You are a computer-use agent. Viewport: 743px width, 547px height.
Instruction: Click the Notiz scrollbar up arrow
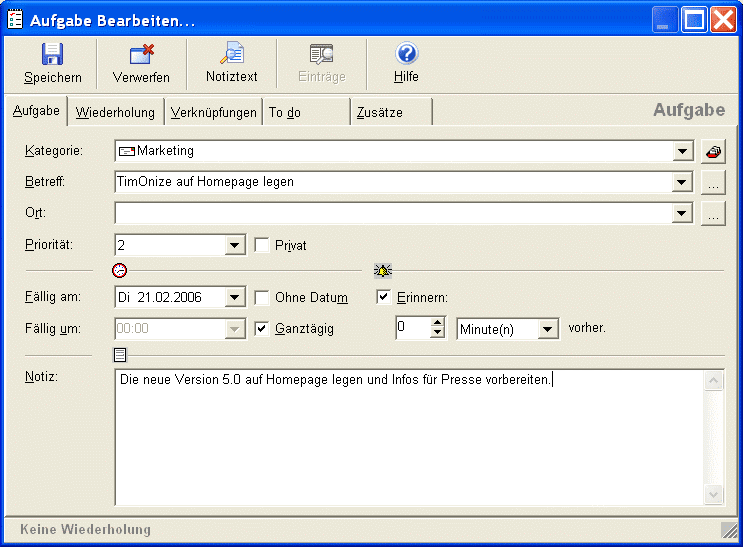[x=714, y=381]
